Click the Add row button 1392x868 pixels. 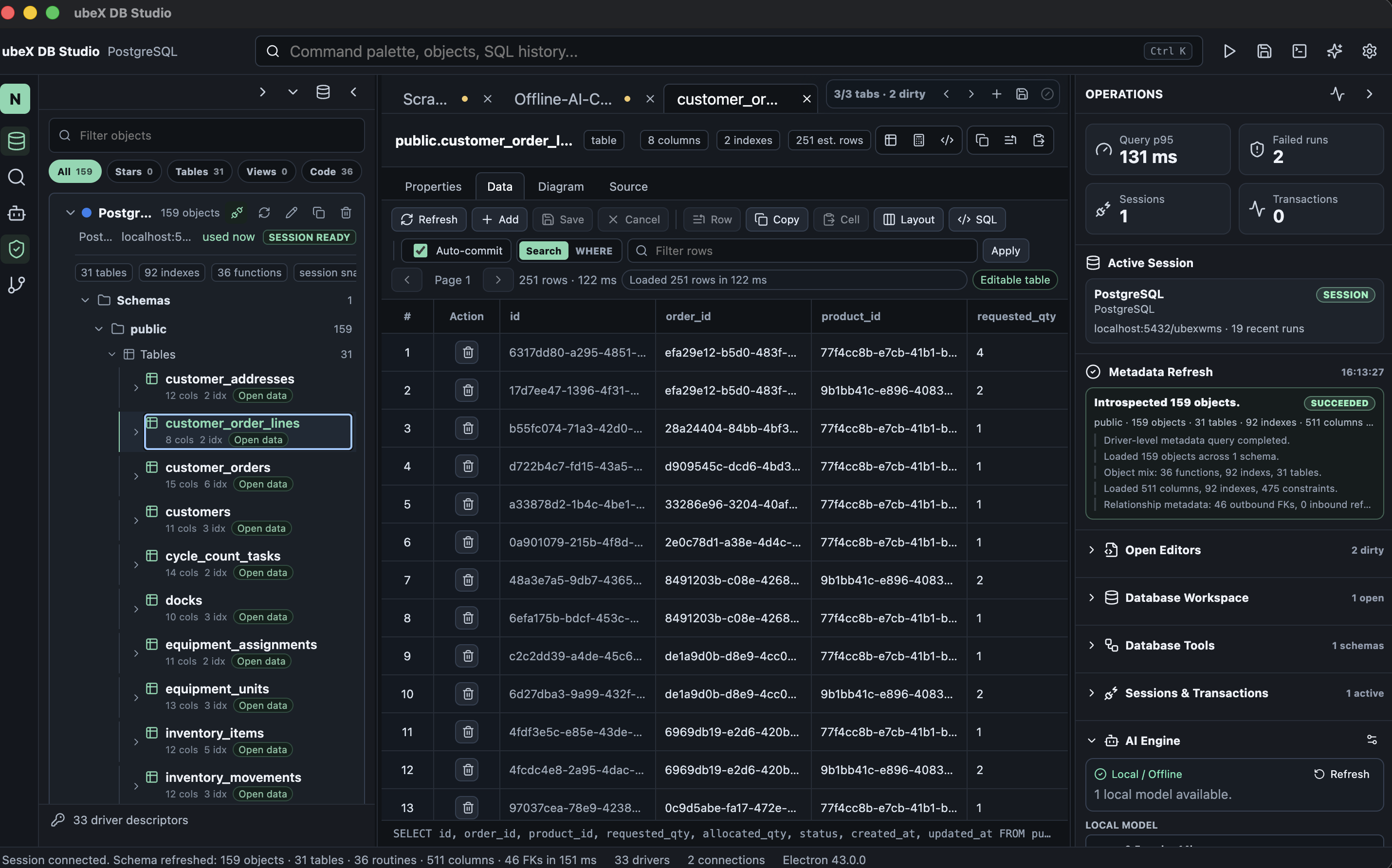499,219
